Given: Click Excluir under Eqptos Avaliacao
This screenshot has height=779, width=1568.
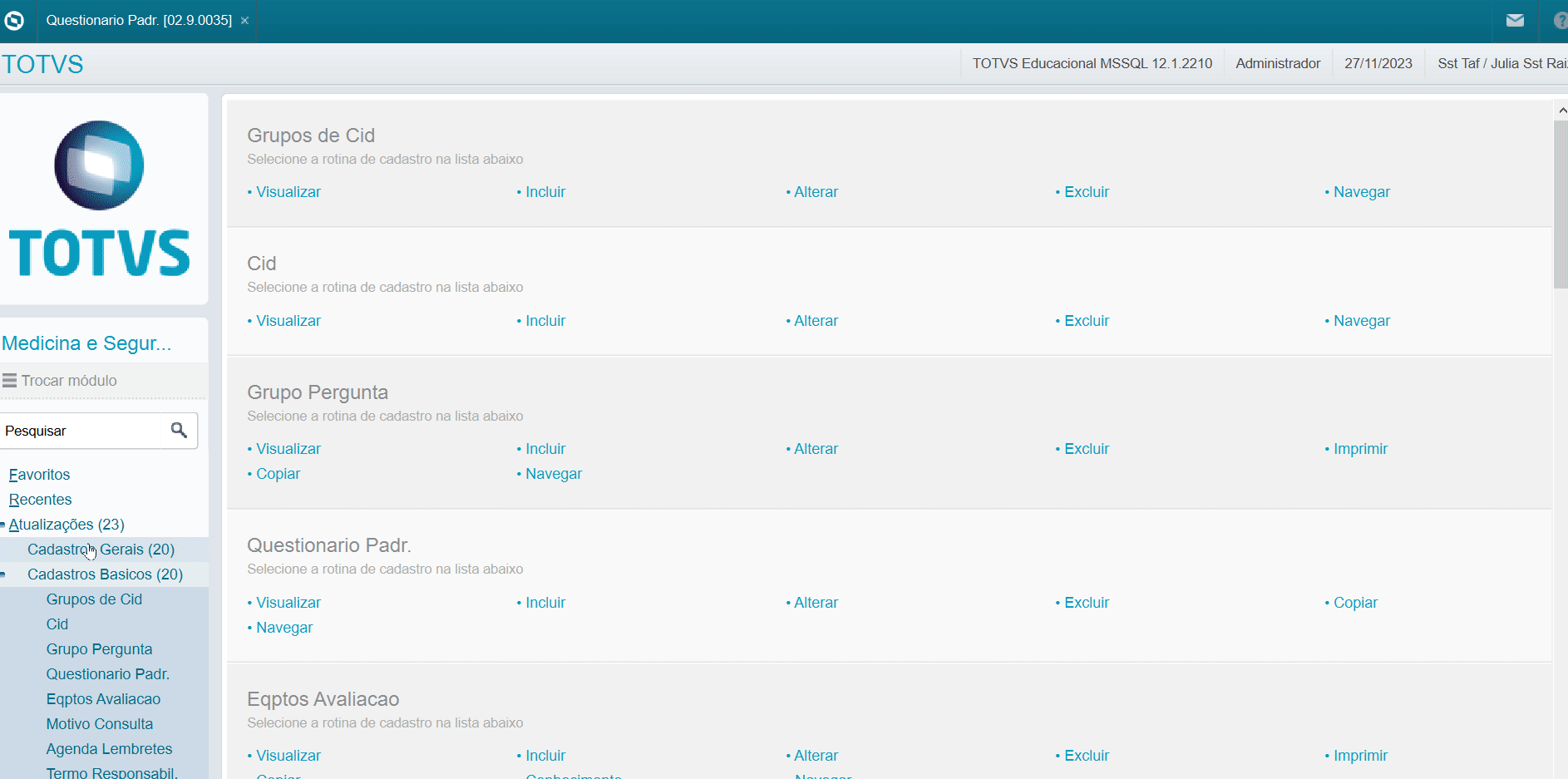Looking at the screenshot, I should point(1087,756).
